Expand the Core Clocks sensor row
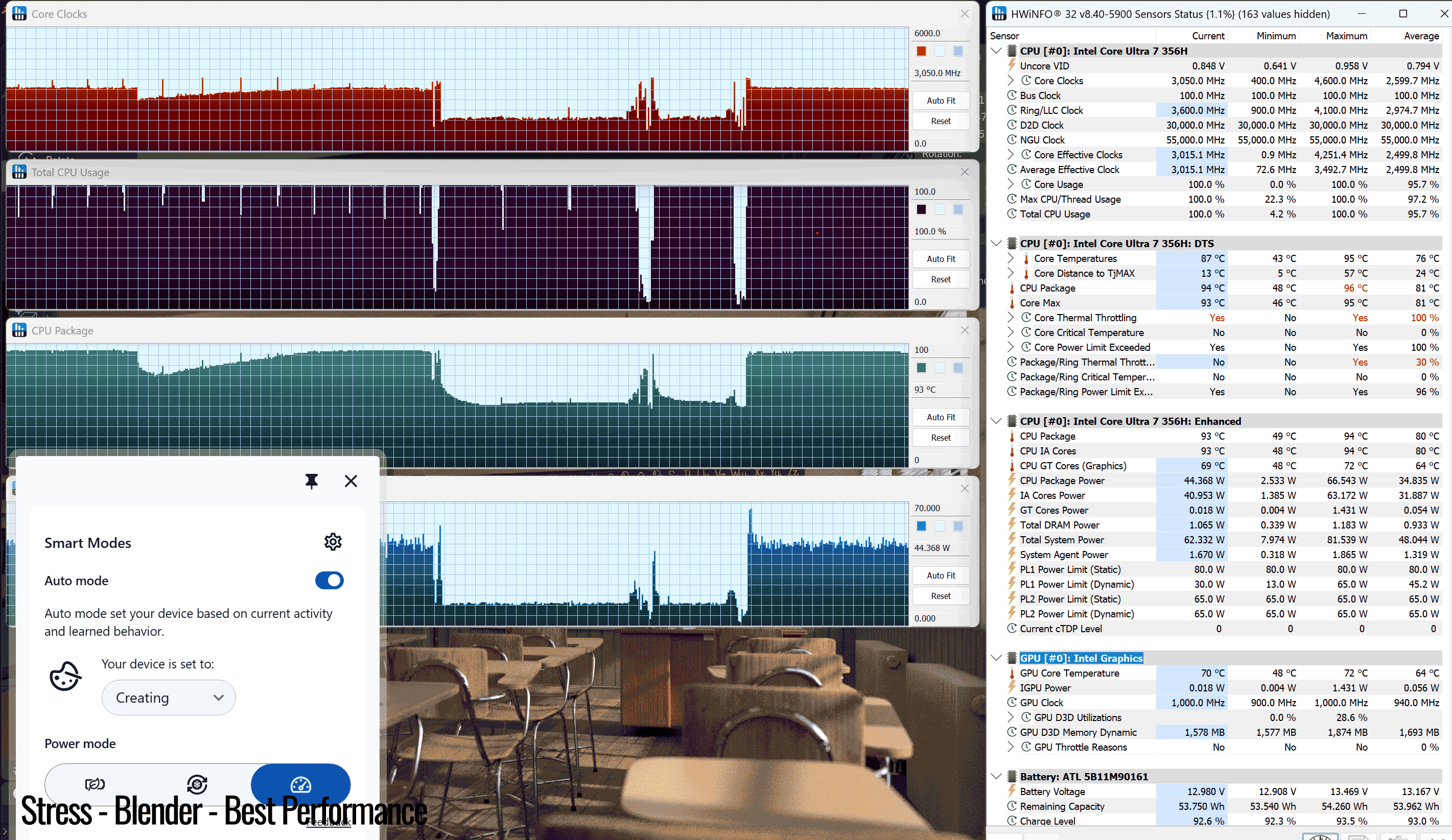Viewport: 1452px width, 840px height. point(1011,80)
